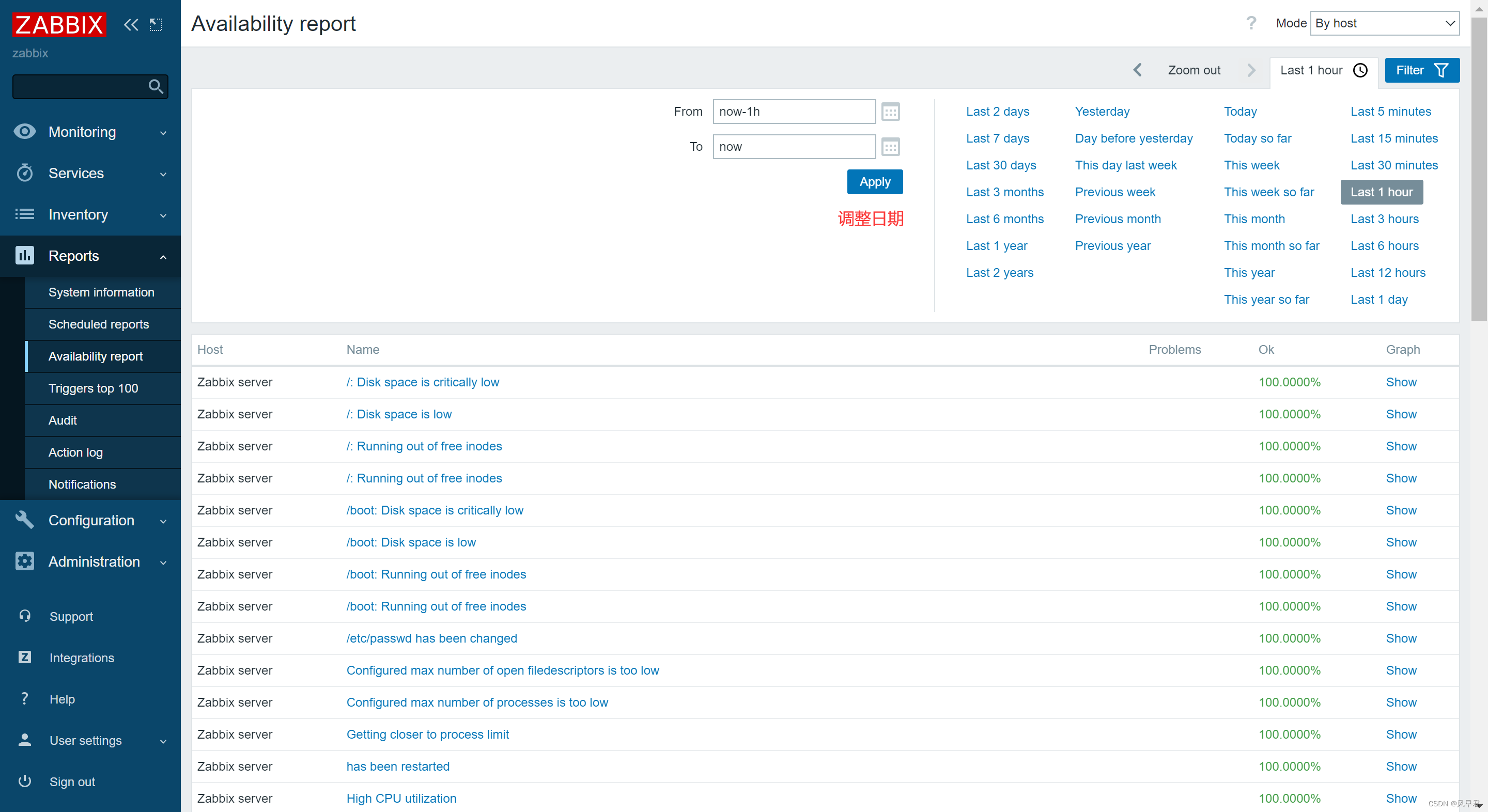The width and height of the screenshot is (1488, 812).
Task: Click the Administration gear icon
Action: 24,561
